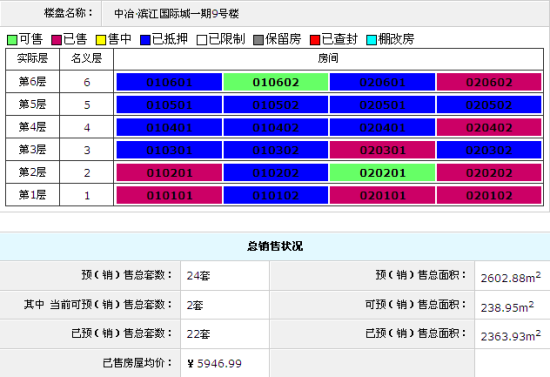Click room cell 020502

point(489,105)
